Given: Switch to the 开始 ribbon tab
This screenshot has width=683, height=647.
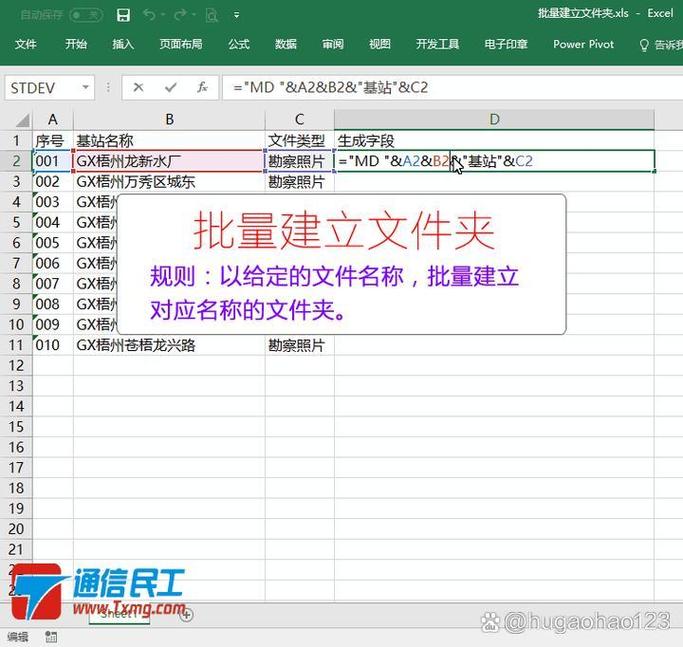Looking at the screenshot, I should click(x=76, y=44).
